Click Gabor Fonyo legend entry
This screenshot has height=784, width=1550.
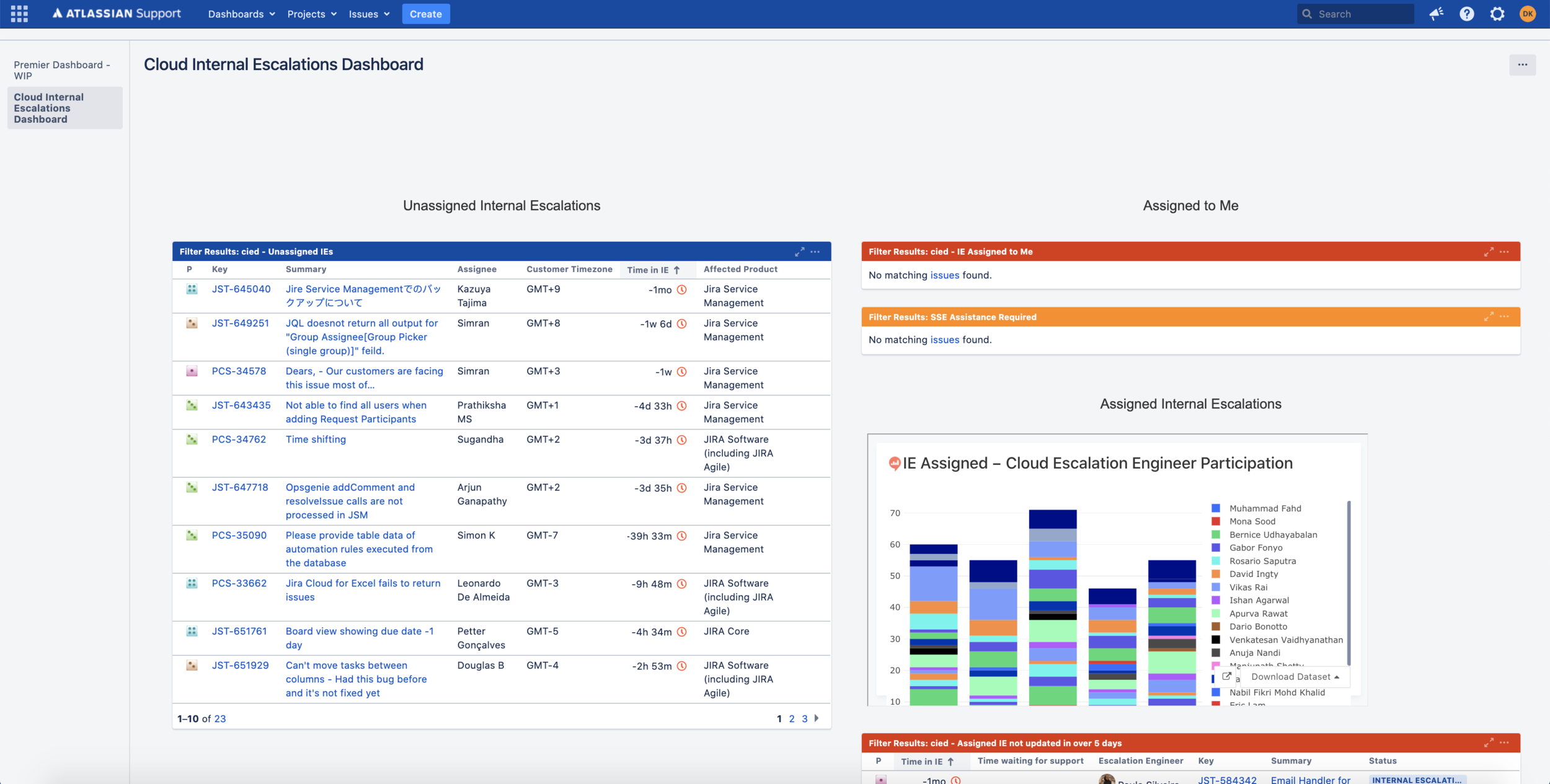1255,547
